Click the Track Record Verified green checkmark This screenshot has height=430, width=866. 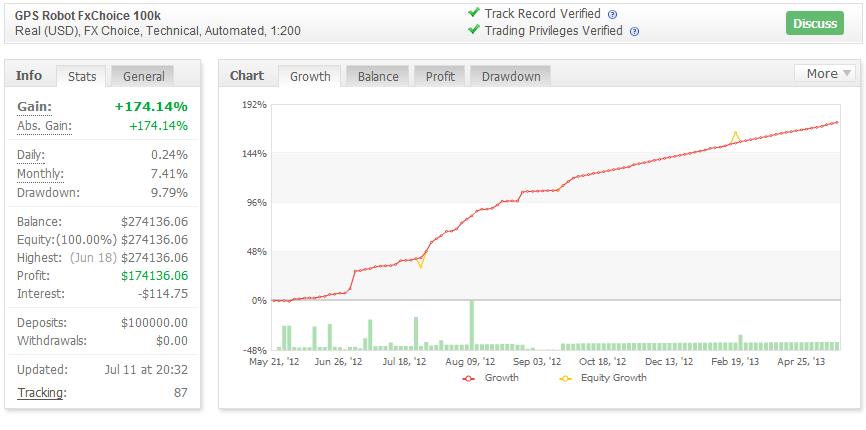pyautogui.click(x=473, y=14)
